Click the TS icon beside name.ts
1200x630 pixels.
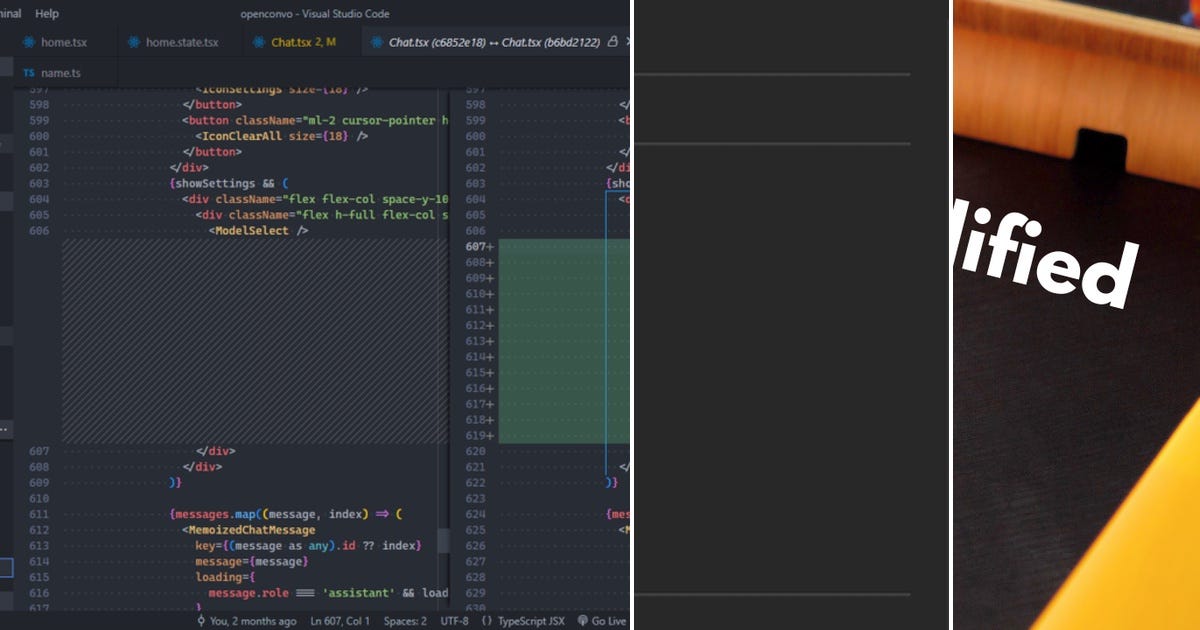28,72
